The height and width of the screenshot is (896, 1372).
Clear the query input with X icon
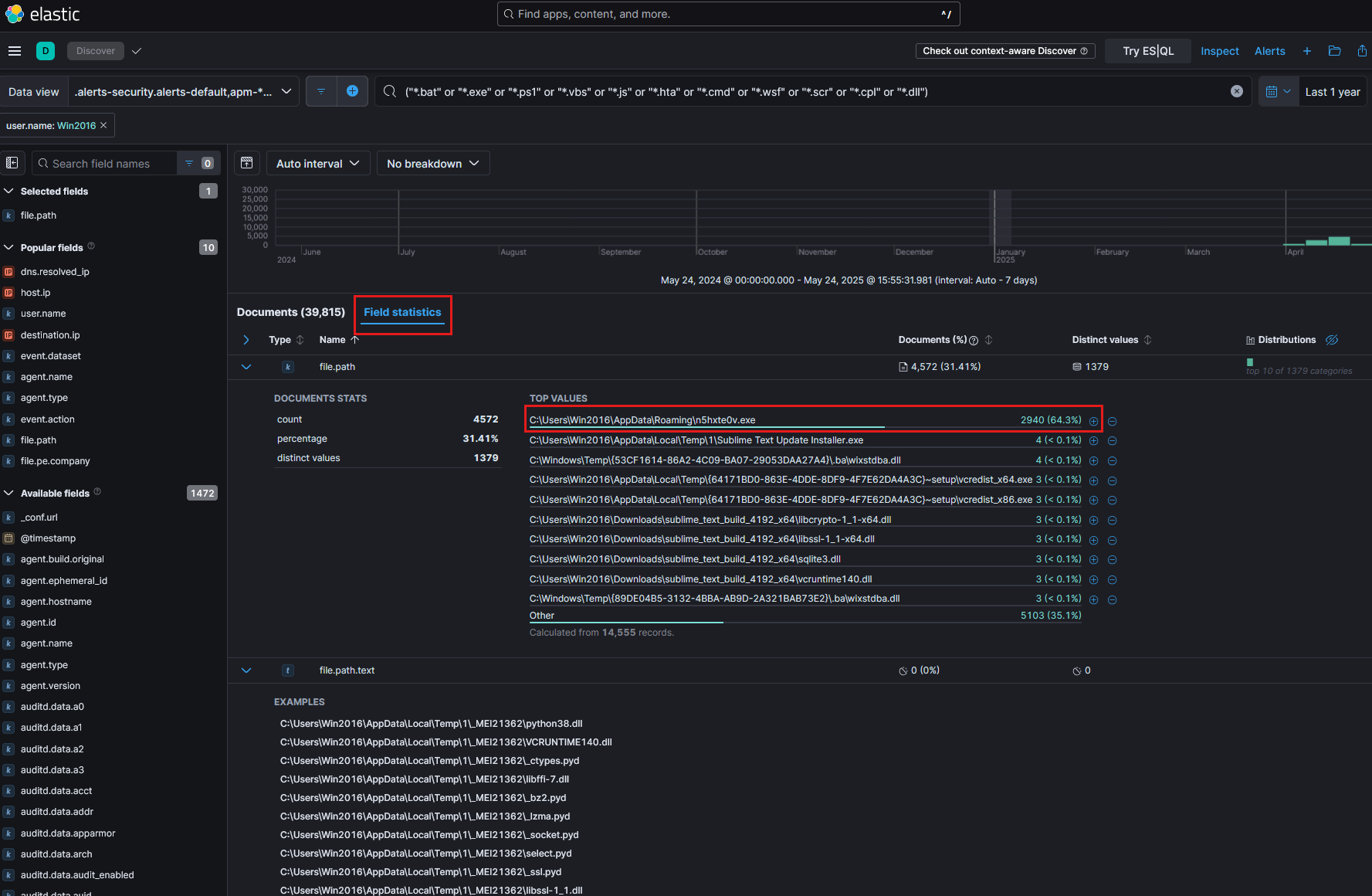[1237, 91]
